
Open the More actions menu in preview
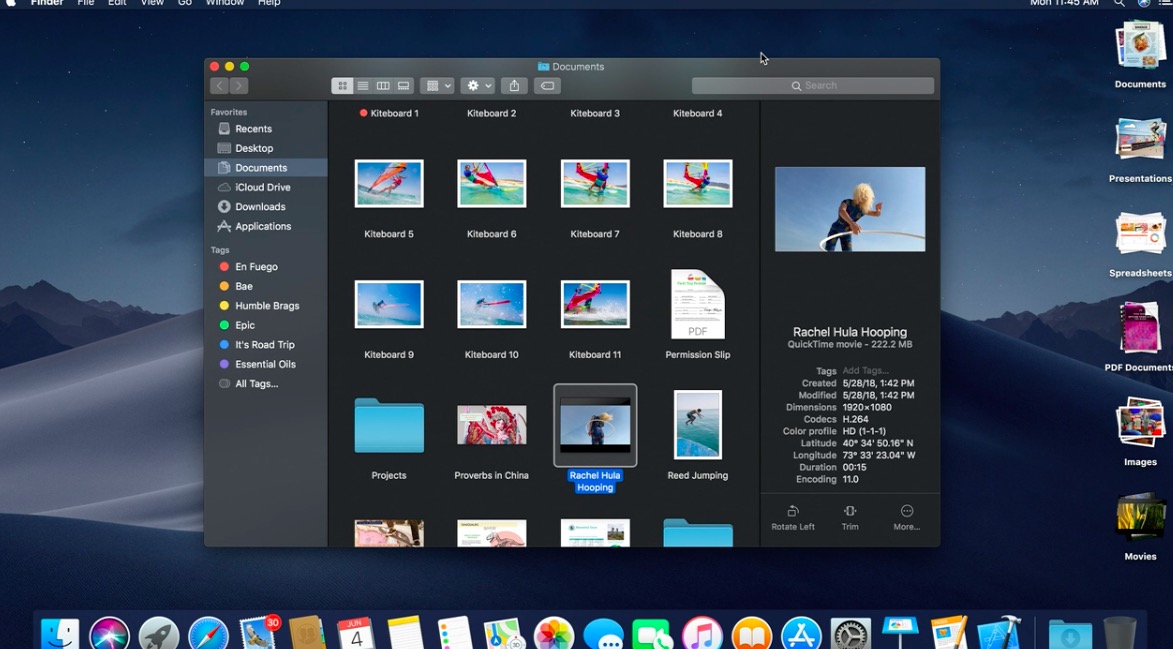[x=906, y=516]
